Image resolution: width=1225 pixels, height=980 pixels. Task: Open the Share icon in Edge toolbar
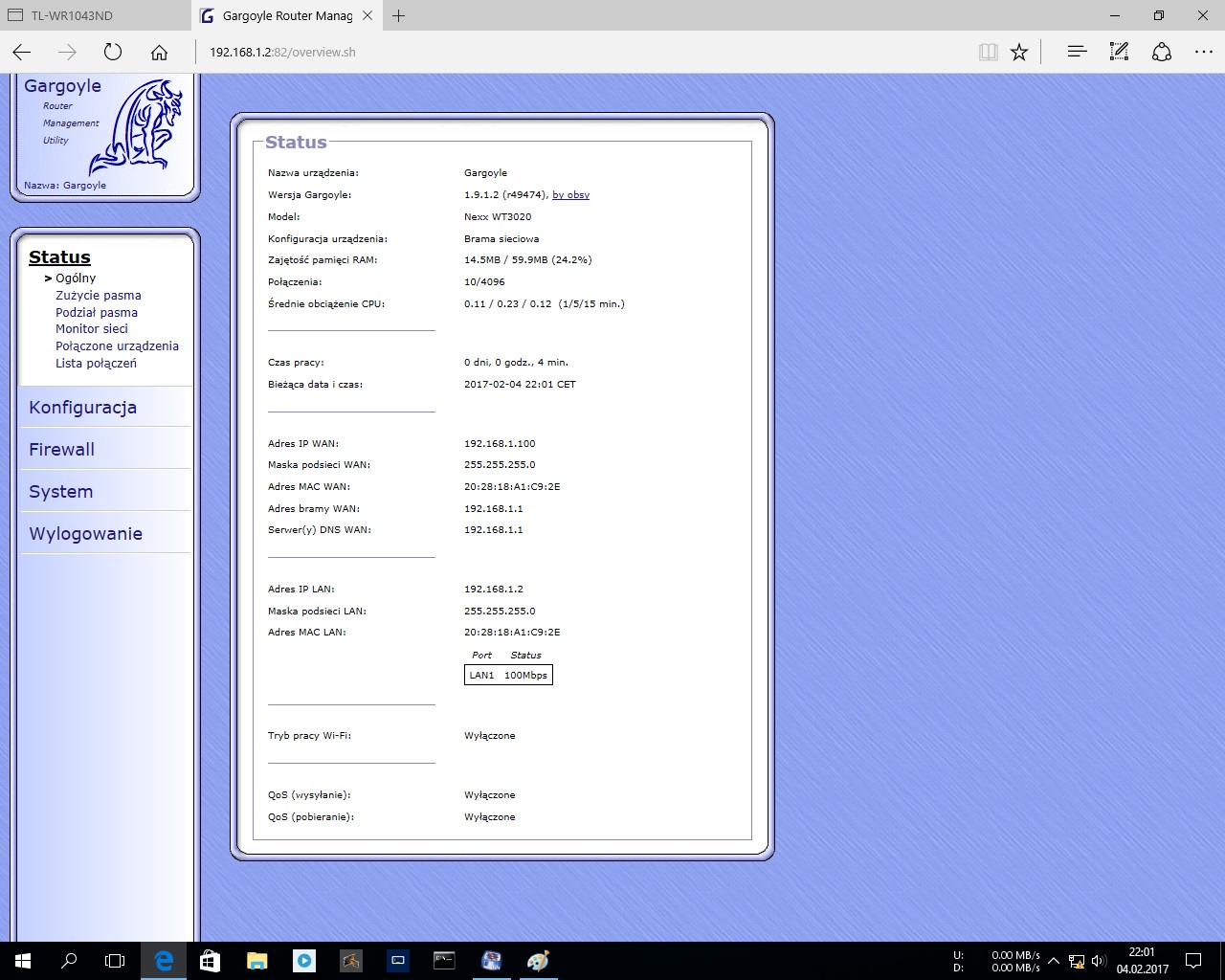[1162, 52]
